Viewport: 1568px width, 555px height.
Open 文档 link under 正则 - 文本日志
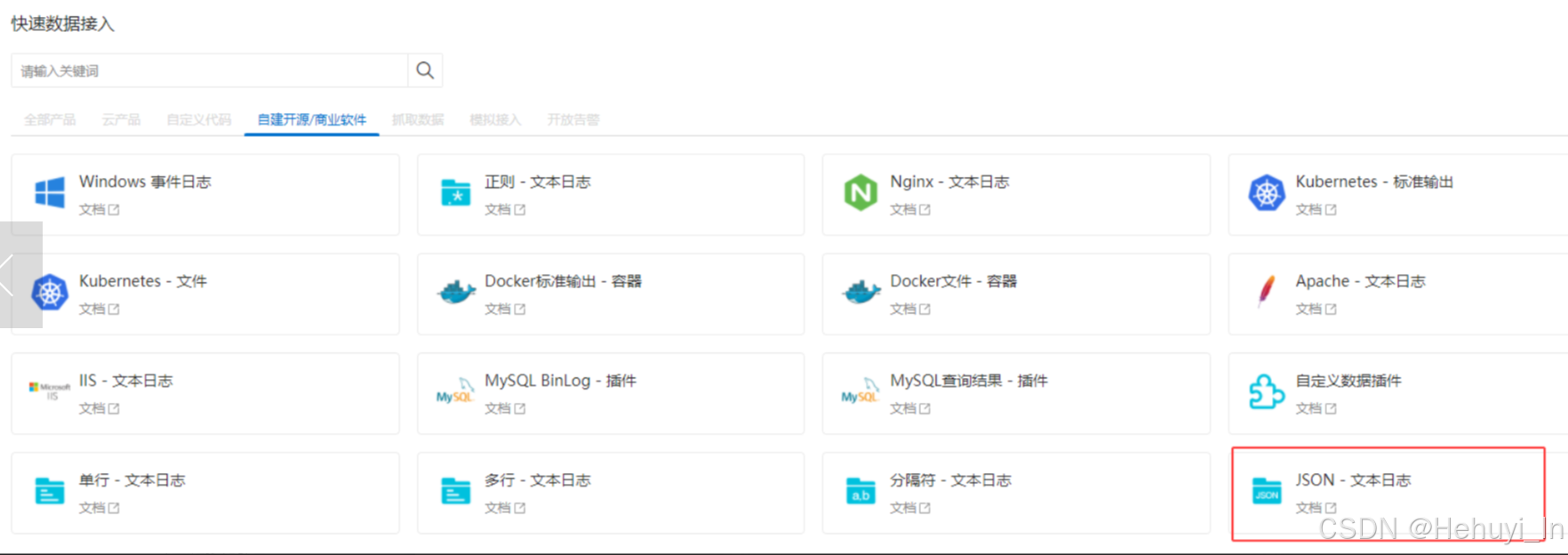coord(505,209)
